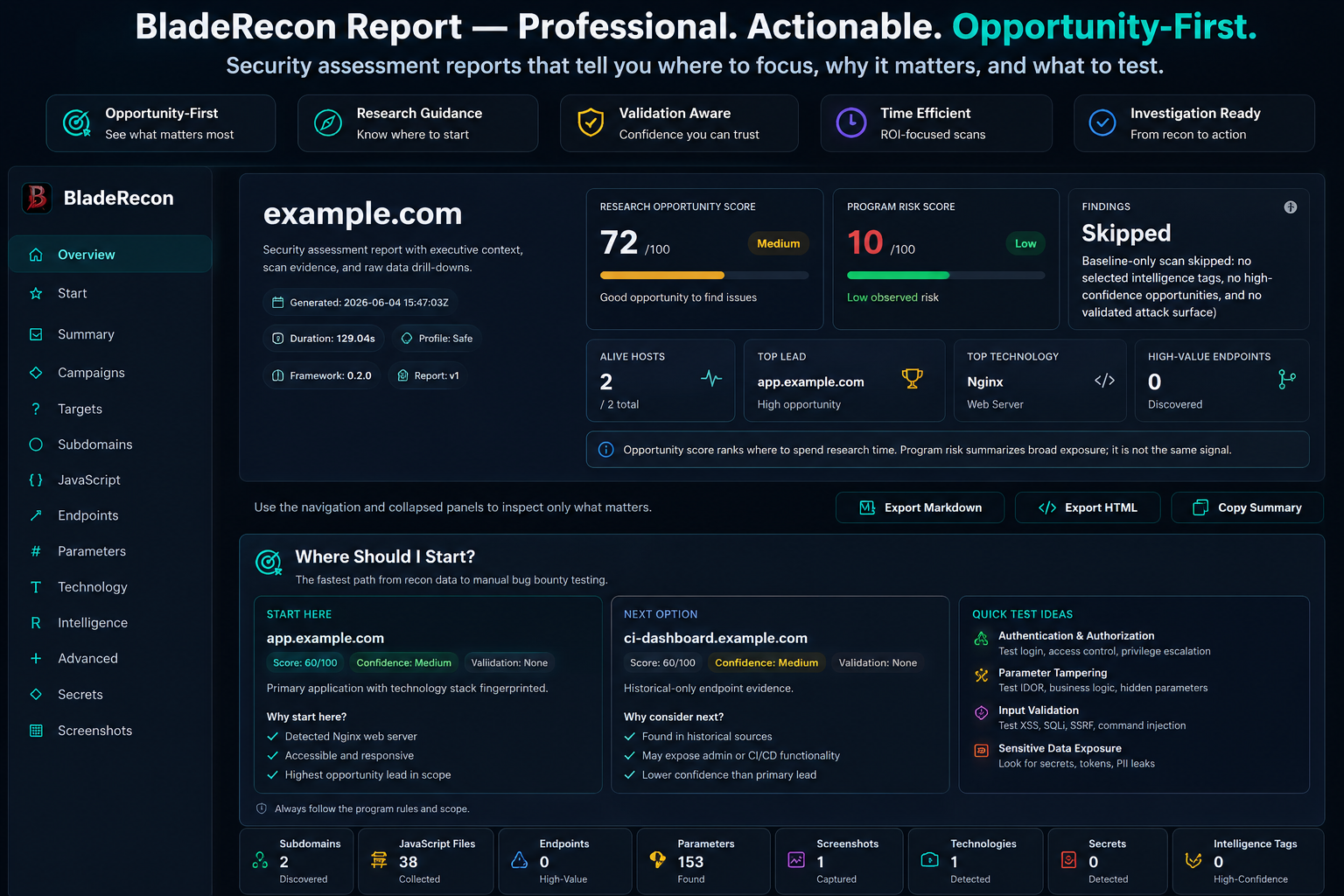Click the code brackets icon on Top Technology
Image resolution: width=1344 pixels, height=896 pixels.
pyautogui.click(x=1104, y=381)
